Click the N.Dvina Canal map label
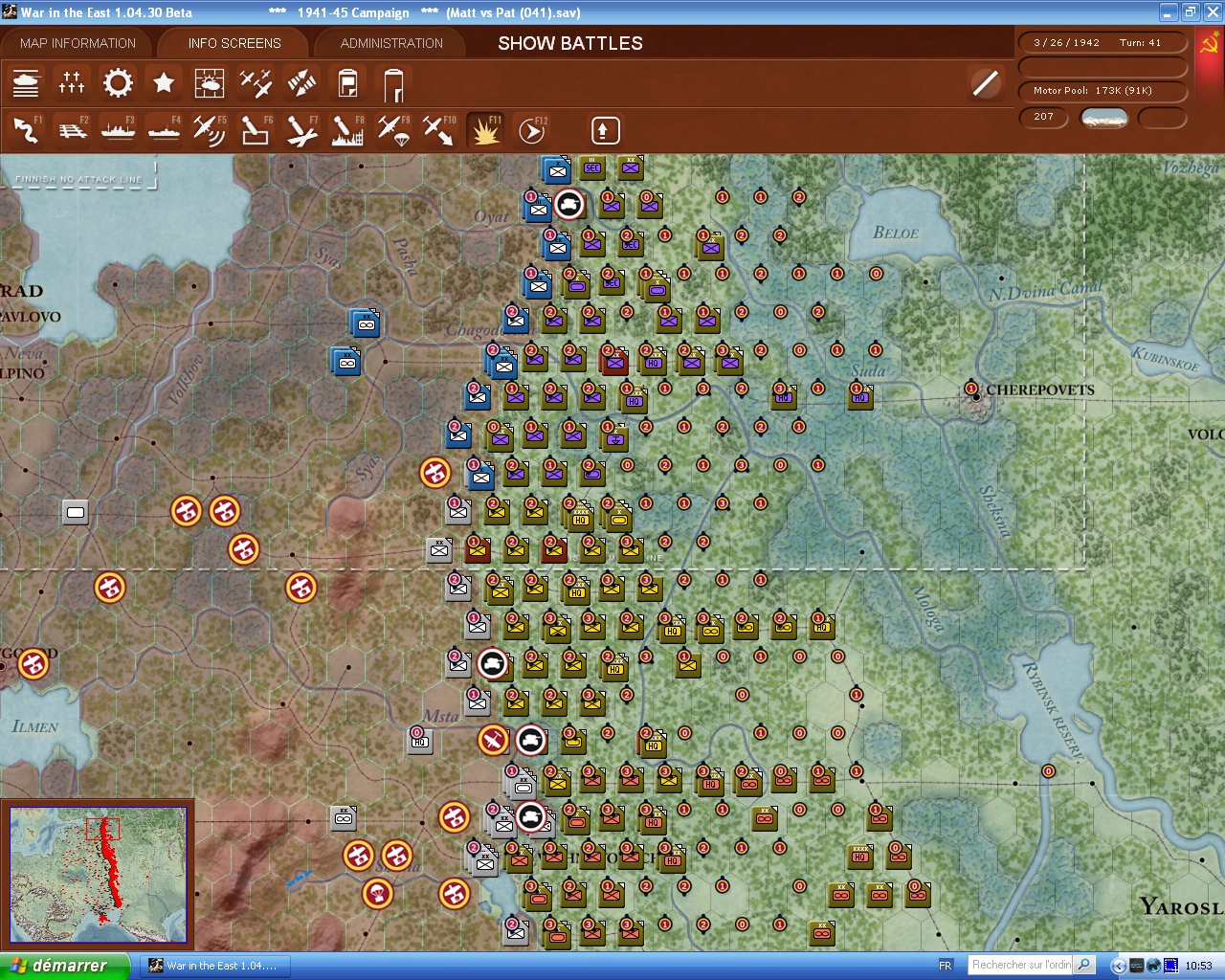Viewport: 1225px width, 980px height. coord(1046,290)
